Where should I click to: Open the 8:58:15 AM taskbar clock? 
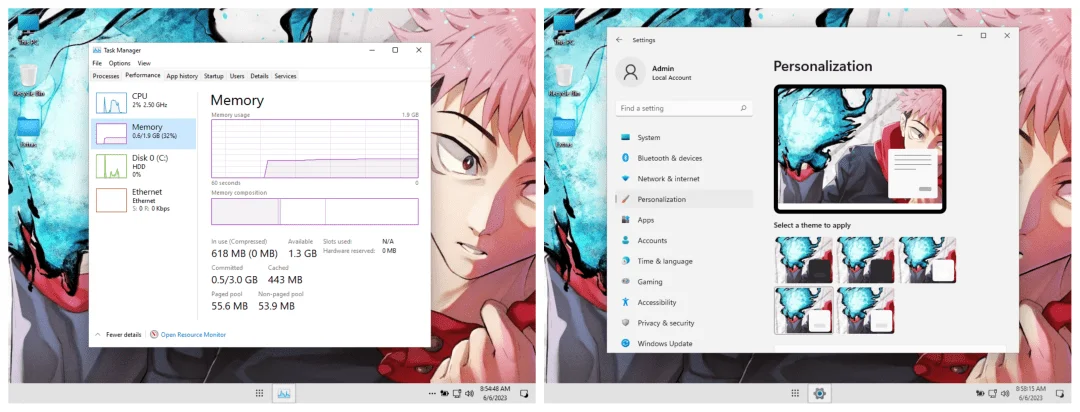pos(1031,393)
